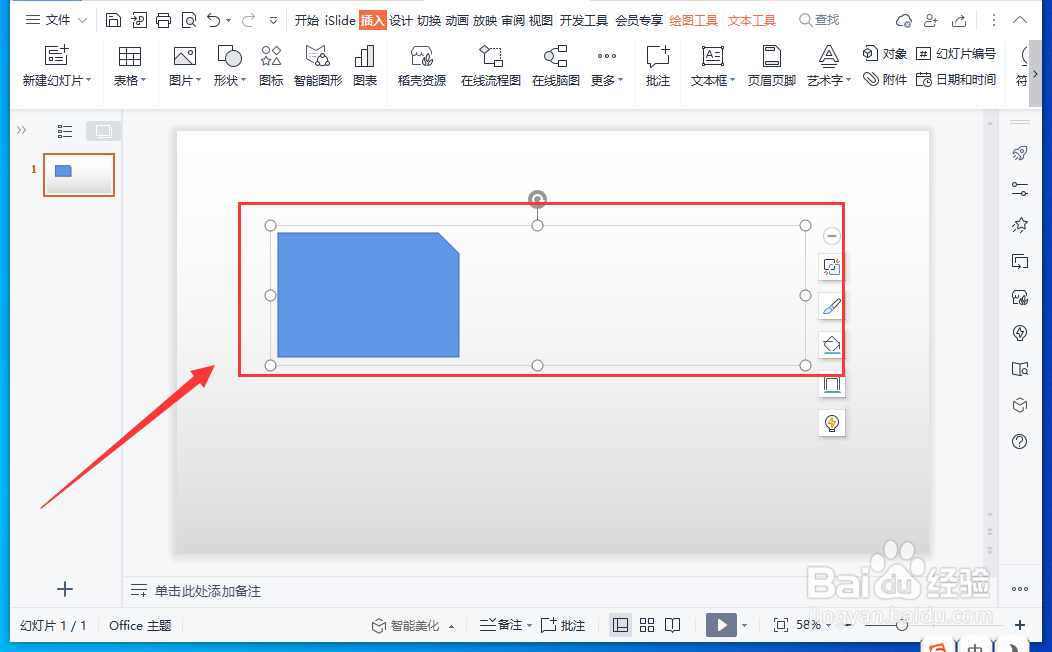Switch to 绘图工具 drawing tools tab
Screen dimensions: 1052x652
(694, 21)
